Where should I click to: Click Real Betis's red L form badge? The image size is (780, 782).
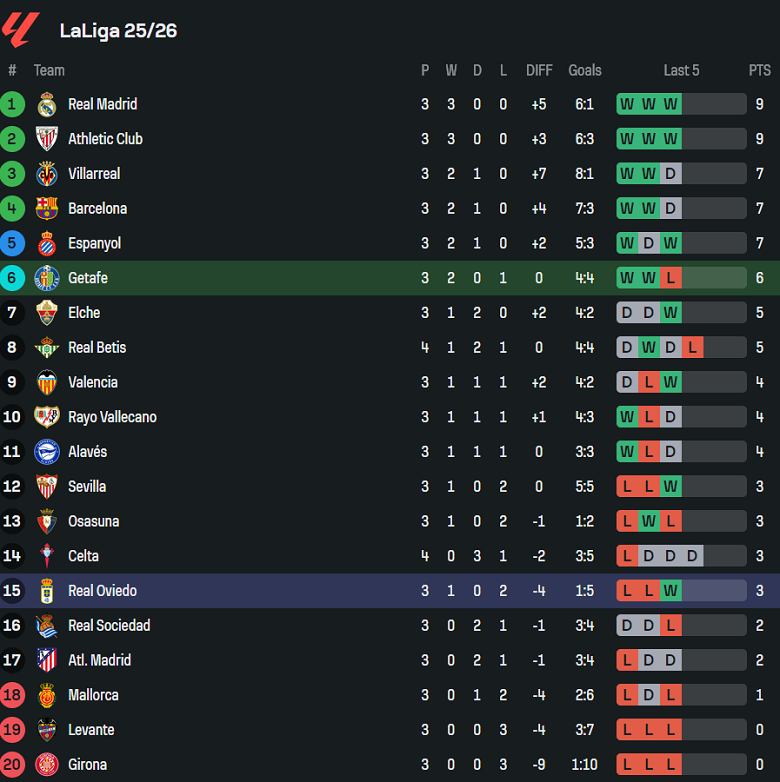(692, 348)
